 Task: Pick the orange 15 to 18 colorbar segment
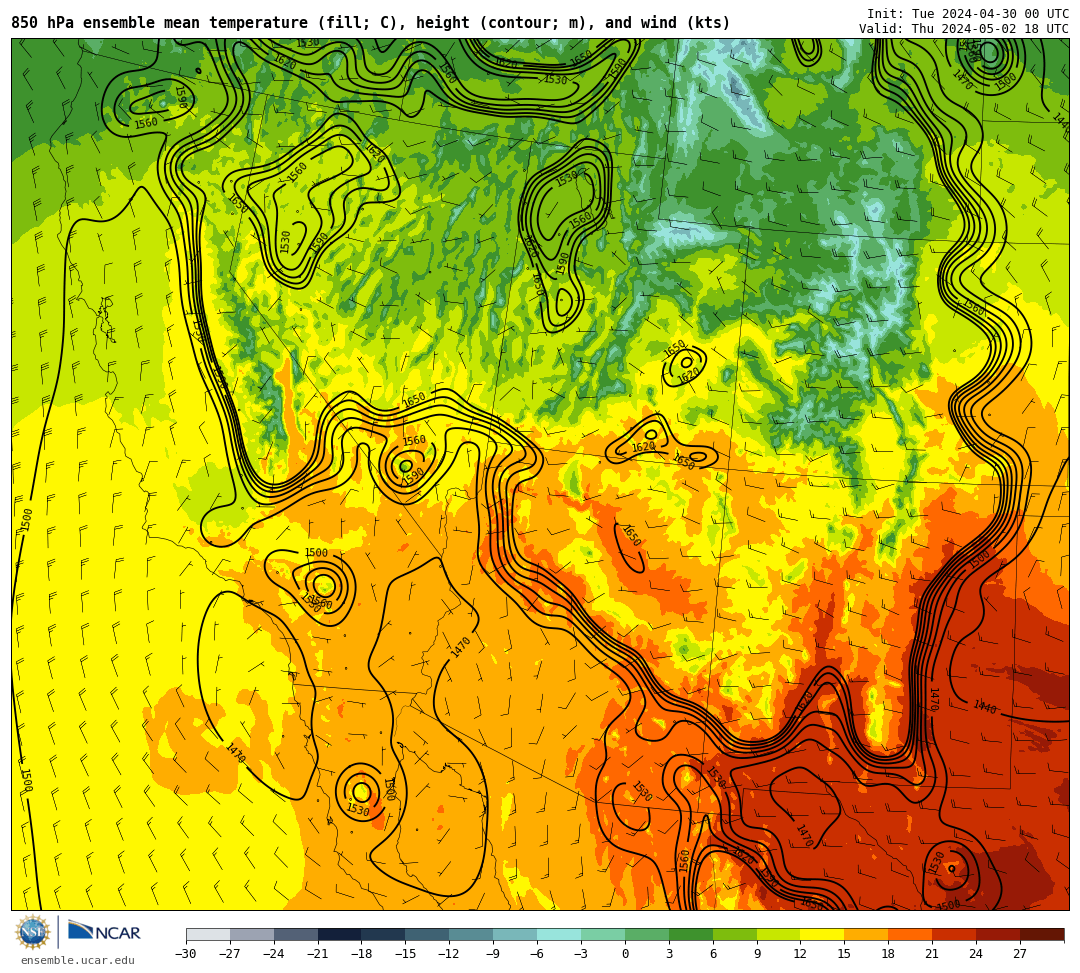click(866, 934)
